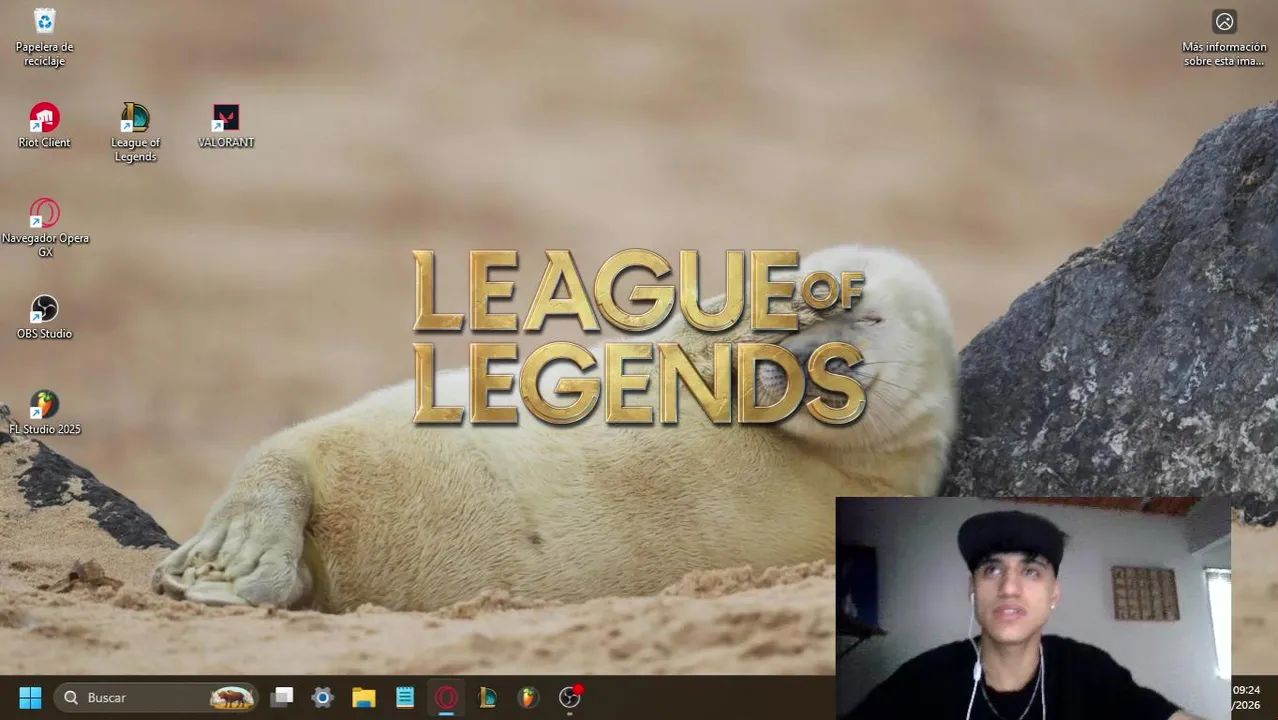Open Notepad from the taskbar
Viewport: 1278px width, 720px height.
tap(405, 697)
